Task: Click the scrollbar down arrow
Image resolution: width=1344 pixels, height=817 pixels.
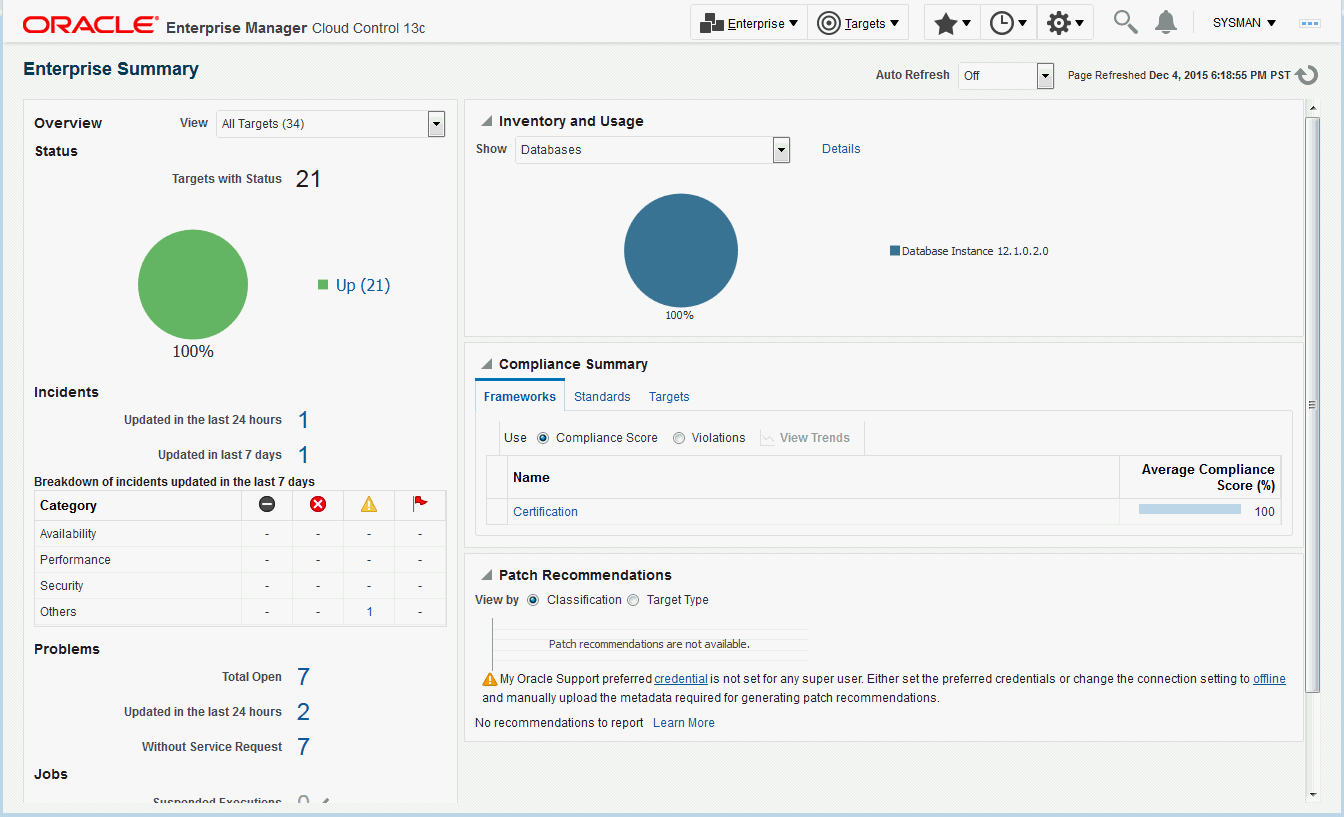Action: pyautogui.click(x=1313, y=795)
